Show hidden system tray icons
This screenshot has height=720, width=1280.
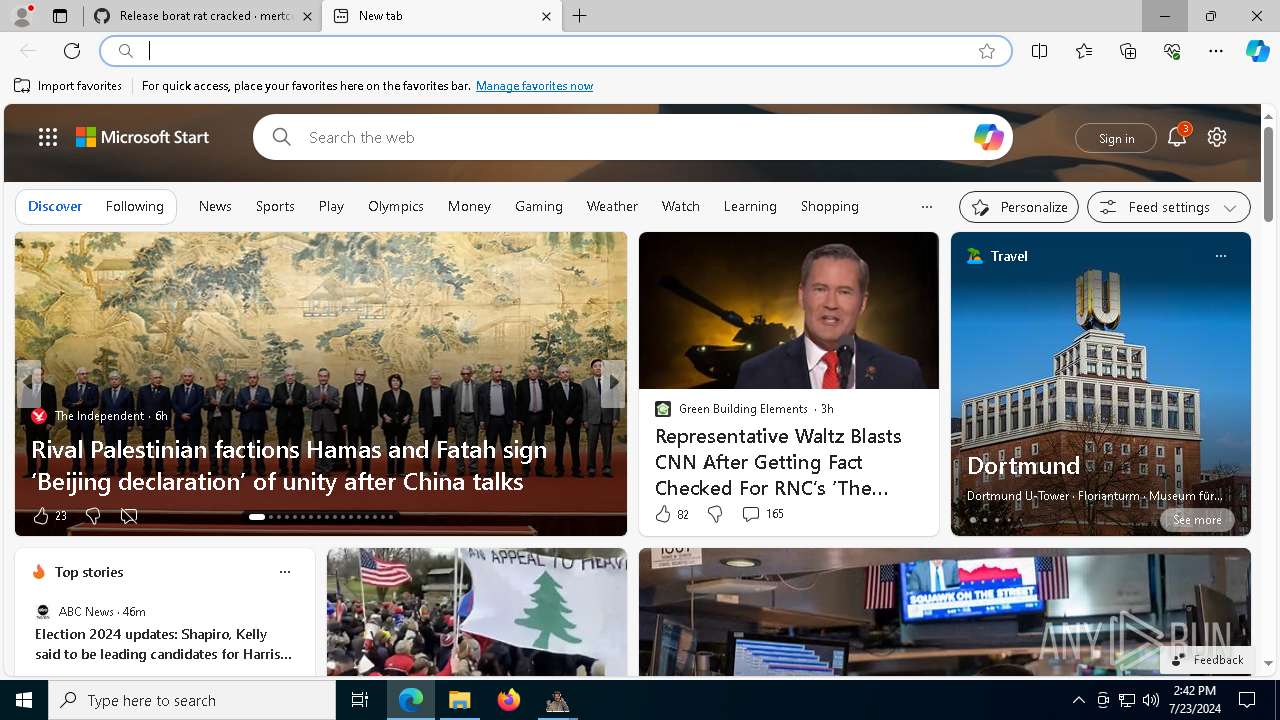pos(1078,700)
